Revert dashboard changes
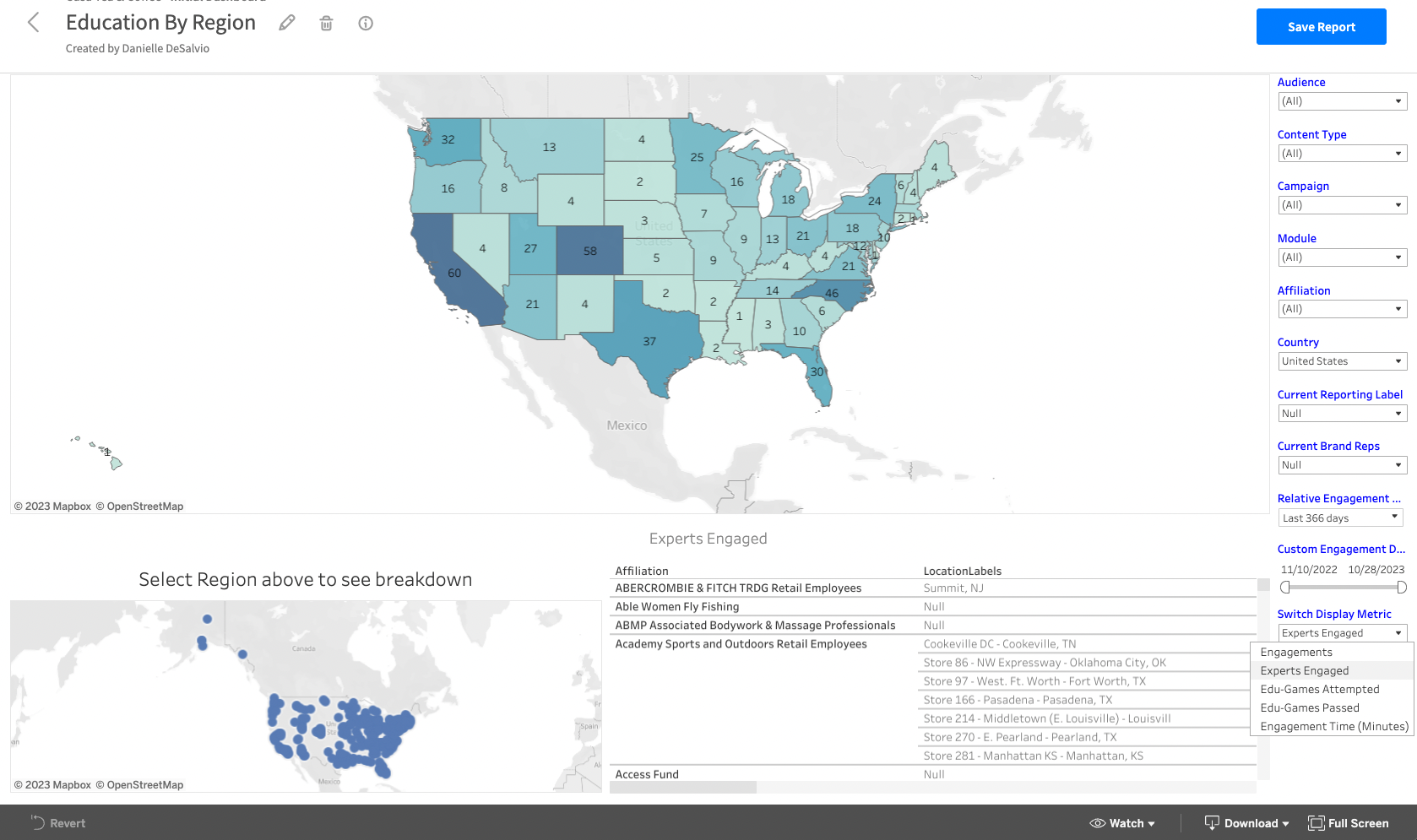This screenshot has height=840, width=1417. tap(58, 823)
